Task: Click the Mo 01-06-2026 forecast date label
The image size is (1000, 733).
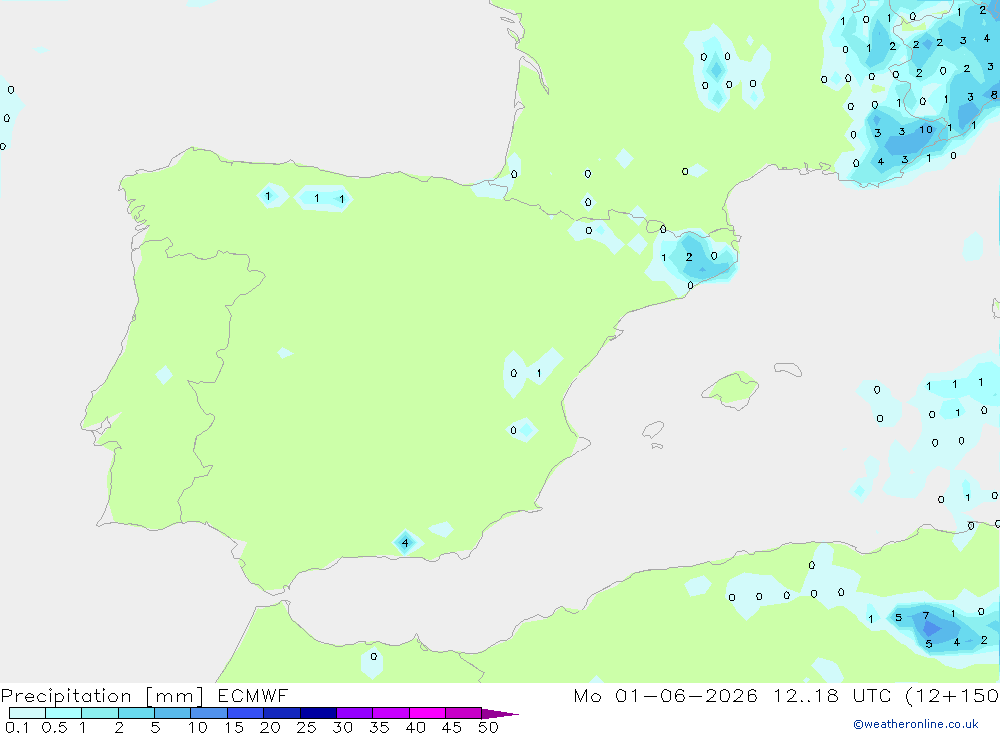Action: pyautogui.click(x=665, y=696)
